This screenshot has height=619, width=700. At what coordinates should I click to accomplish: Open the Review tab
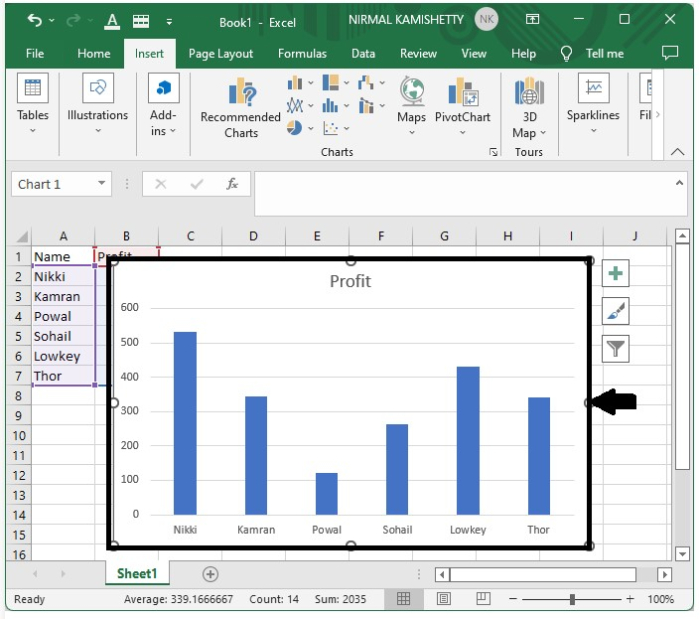pos(418,54)
